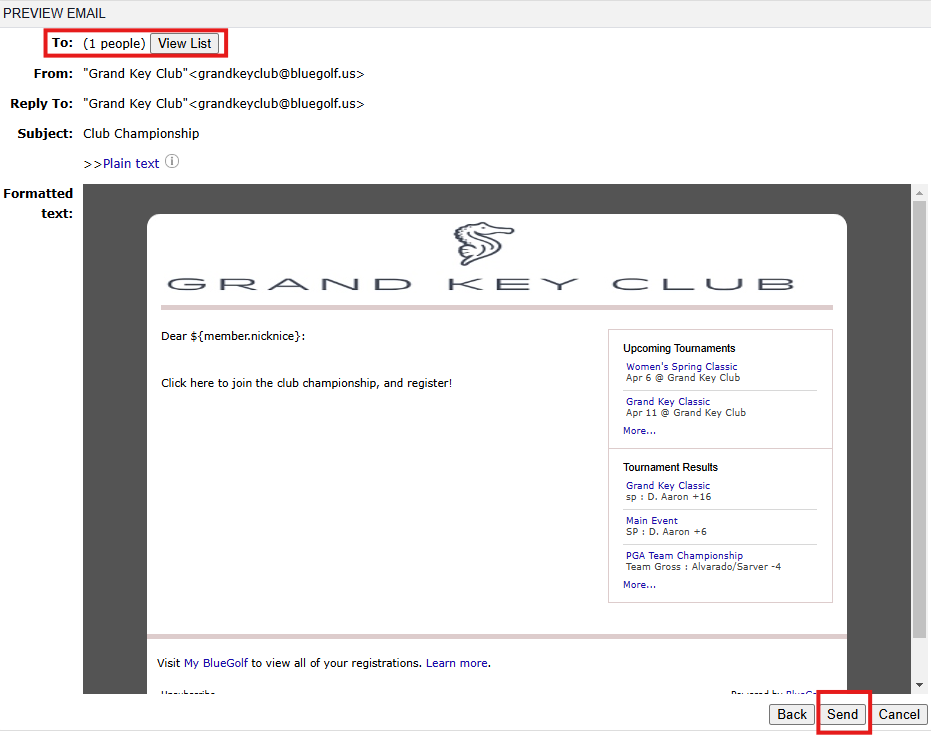Image resolution: width=931 pixels, height=735 pixels.
Task: Open PGA Team Championship result link
Action: click(684, 555)
